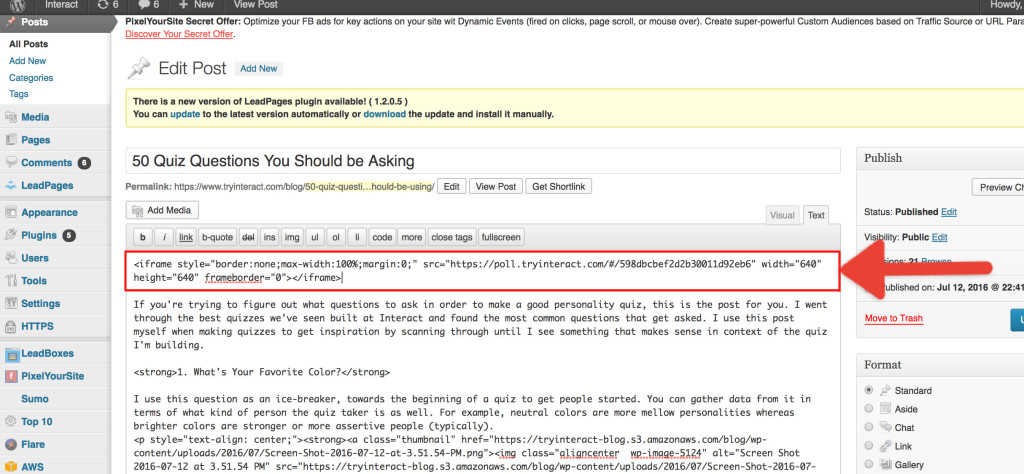This screenshot has width=1024, height=474.
Task: Click the HTTPS lock icon in sidebar
Action: 11,326
